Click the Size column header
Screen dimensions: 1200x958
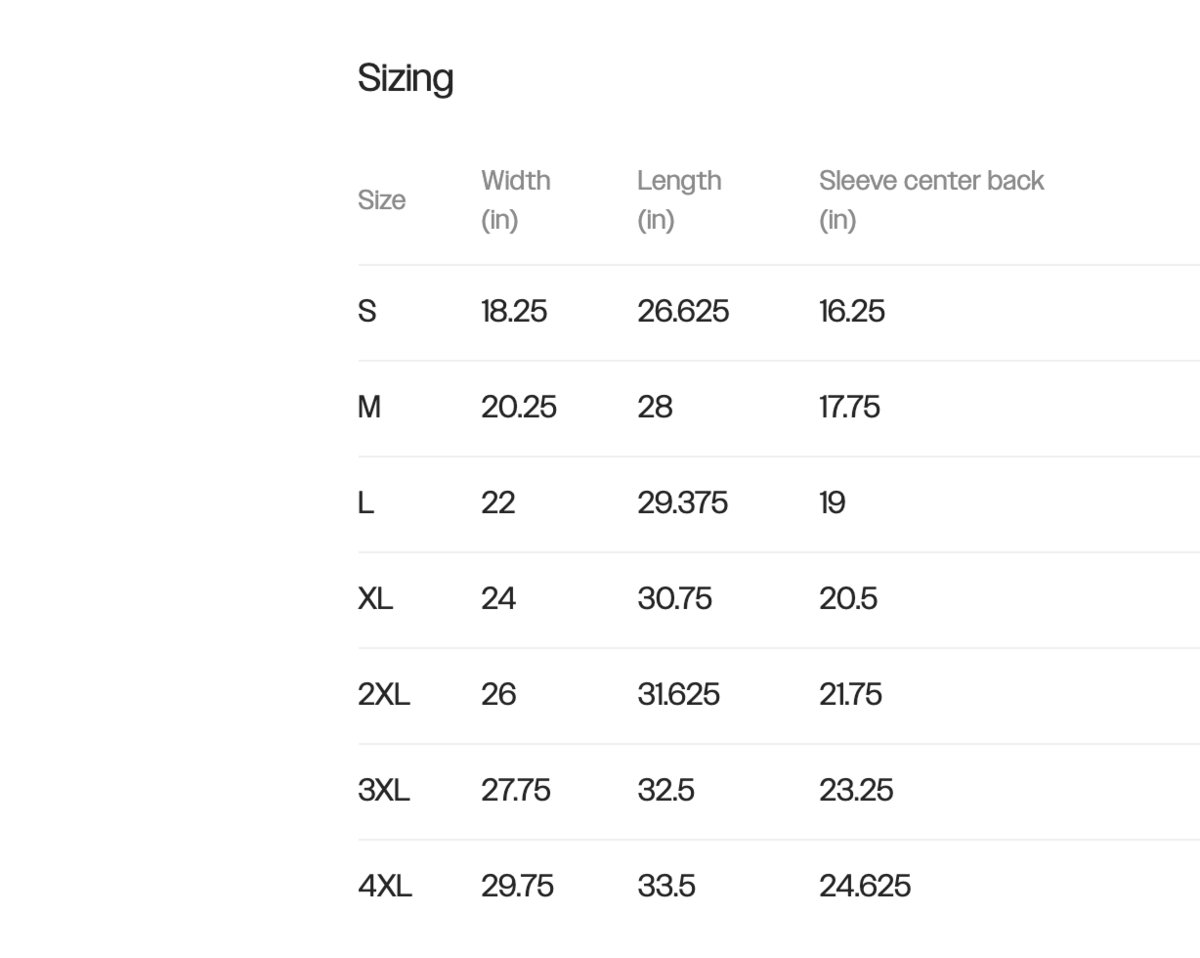point(382,200)
